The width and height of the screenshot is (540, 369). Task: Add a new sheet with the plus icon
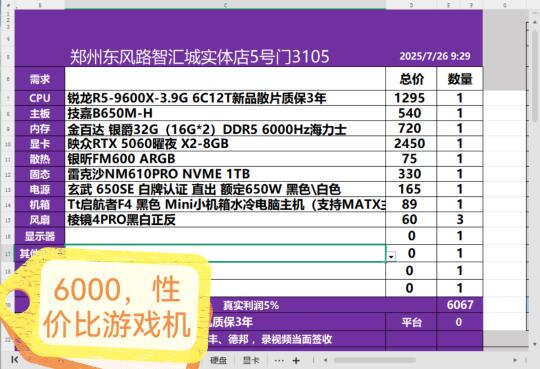296,361
